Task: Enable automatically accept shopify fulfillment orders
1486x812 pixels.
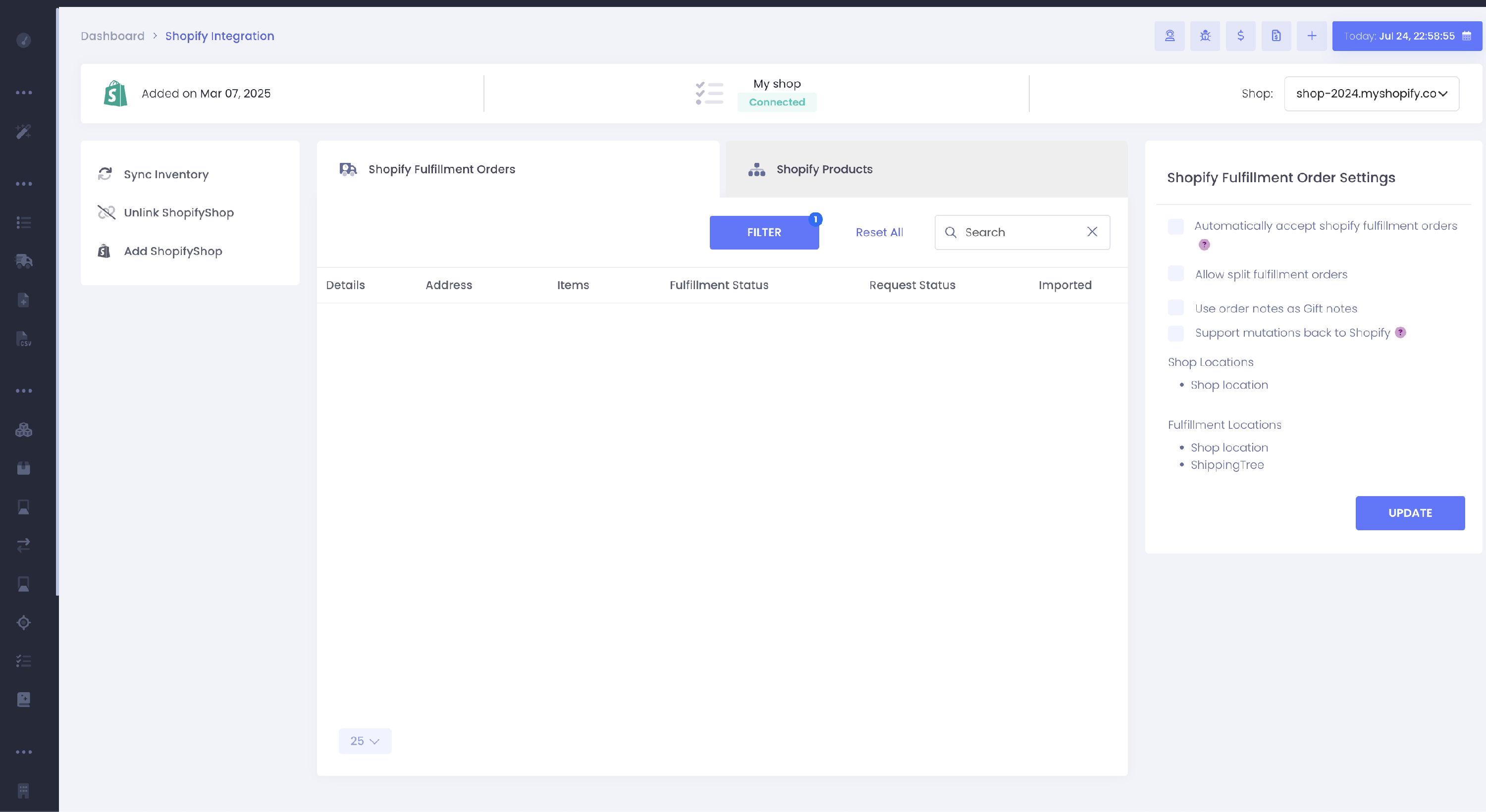Action: (1175, 226)
